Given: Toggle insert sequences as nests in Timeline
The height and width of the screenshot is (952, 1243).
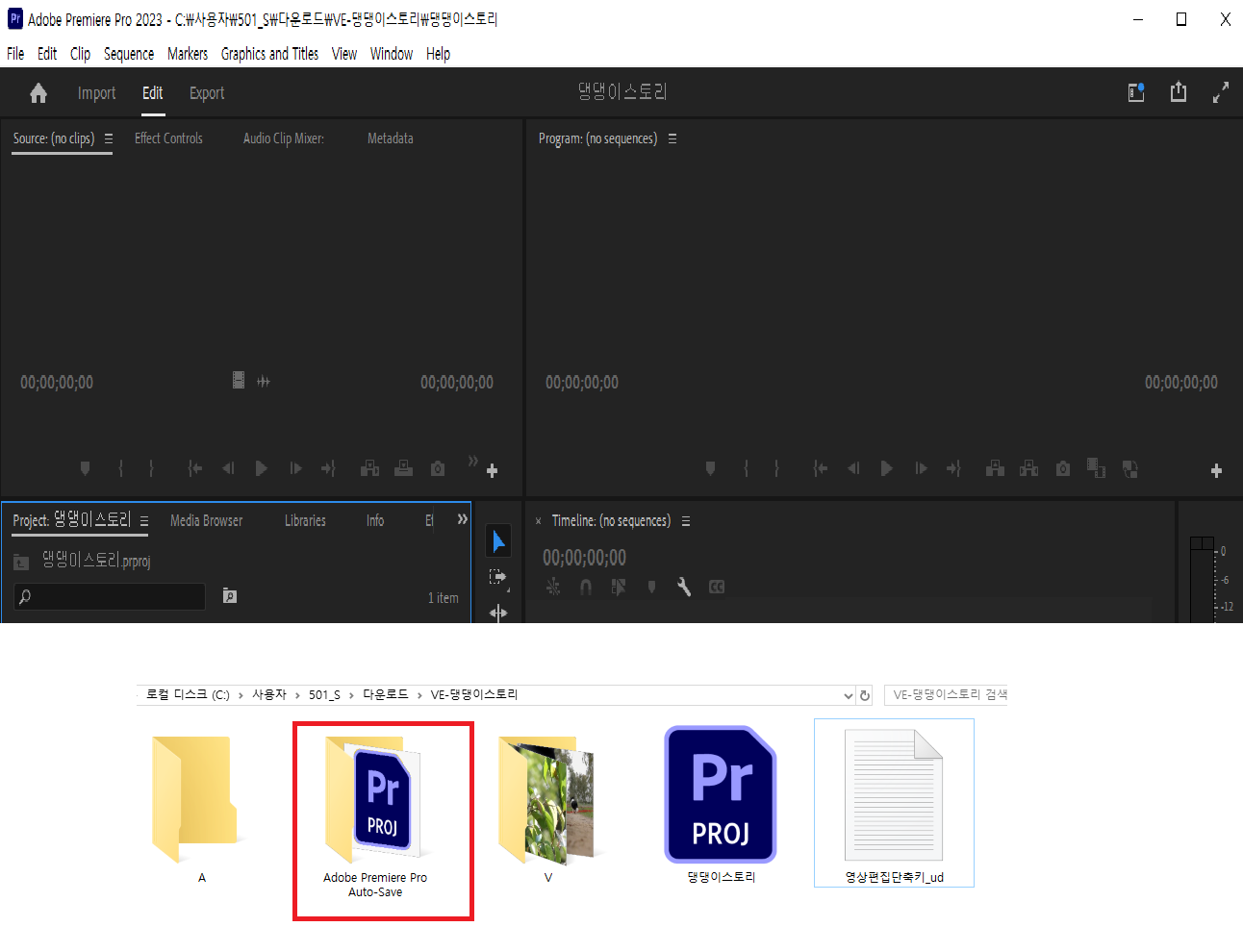Looking at the screenshot, I should [x=553, y=587].
